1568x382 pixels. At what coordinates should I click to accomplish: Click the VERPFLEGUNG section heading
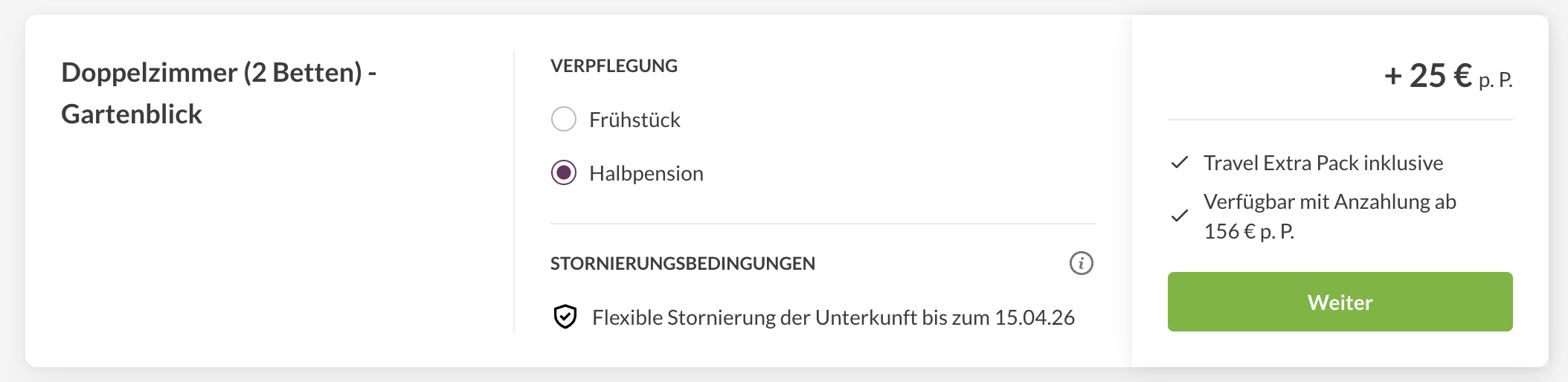(x=614, y=65)
